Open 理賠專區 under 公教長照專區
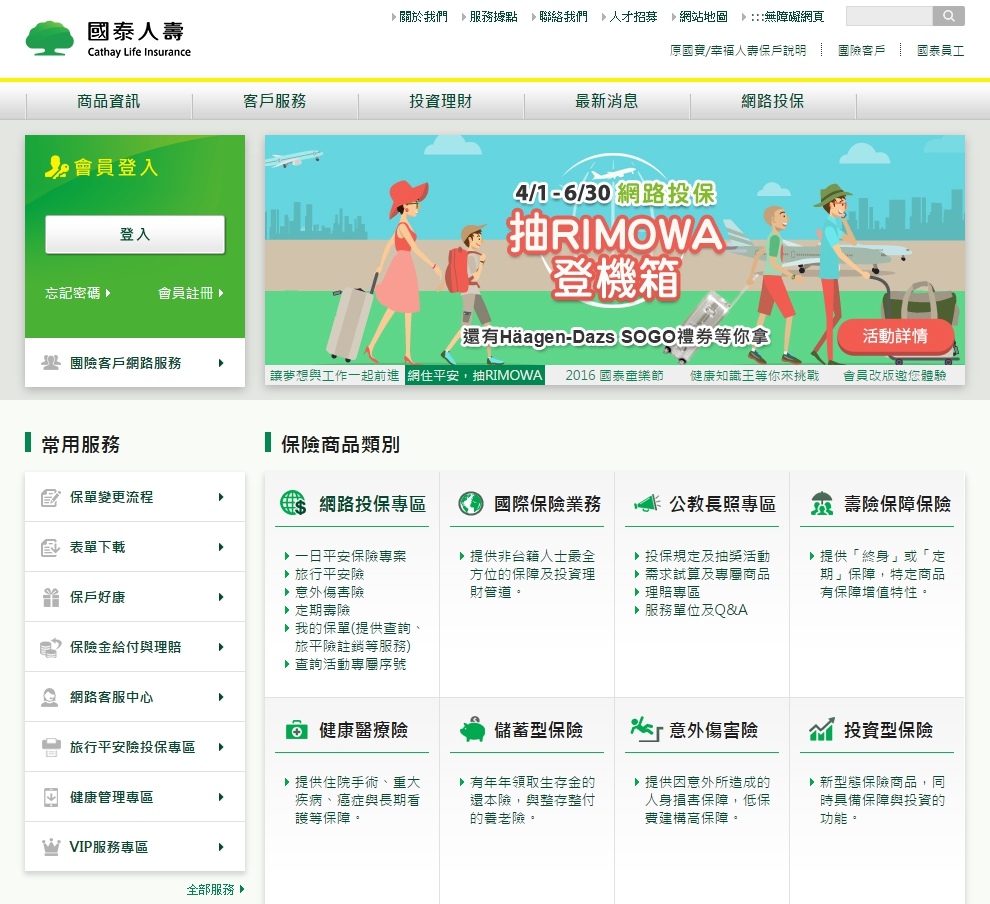Viewport: 990px width, 904px height. 672,592
